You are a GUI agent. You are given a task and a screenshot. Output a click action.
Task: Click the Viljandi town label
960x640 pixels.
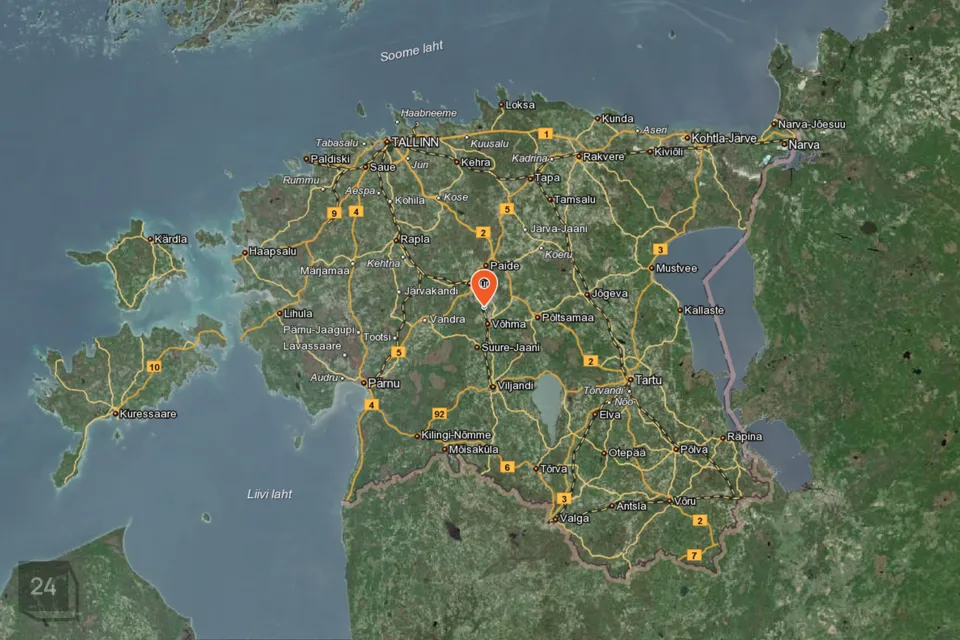[516, 386]
